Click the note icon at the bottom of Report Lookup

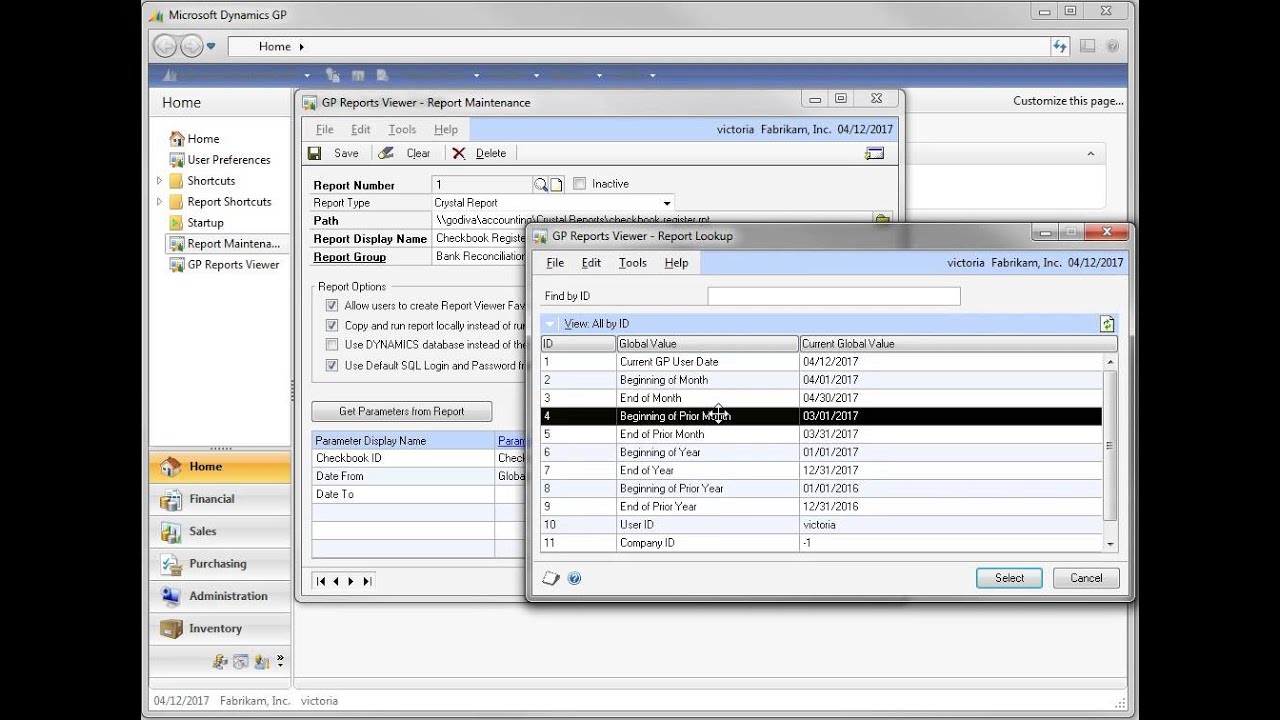pos(551,578)
